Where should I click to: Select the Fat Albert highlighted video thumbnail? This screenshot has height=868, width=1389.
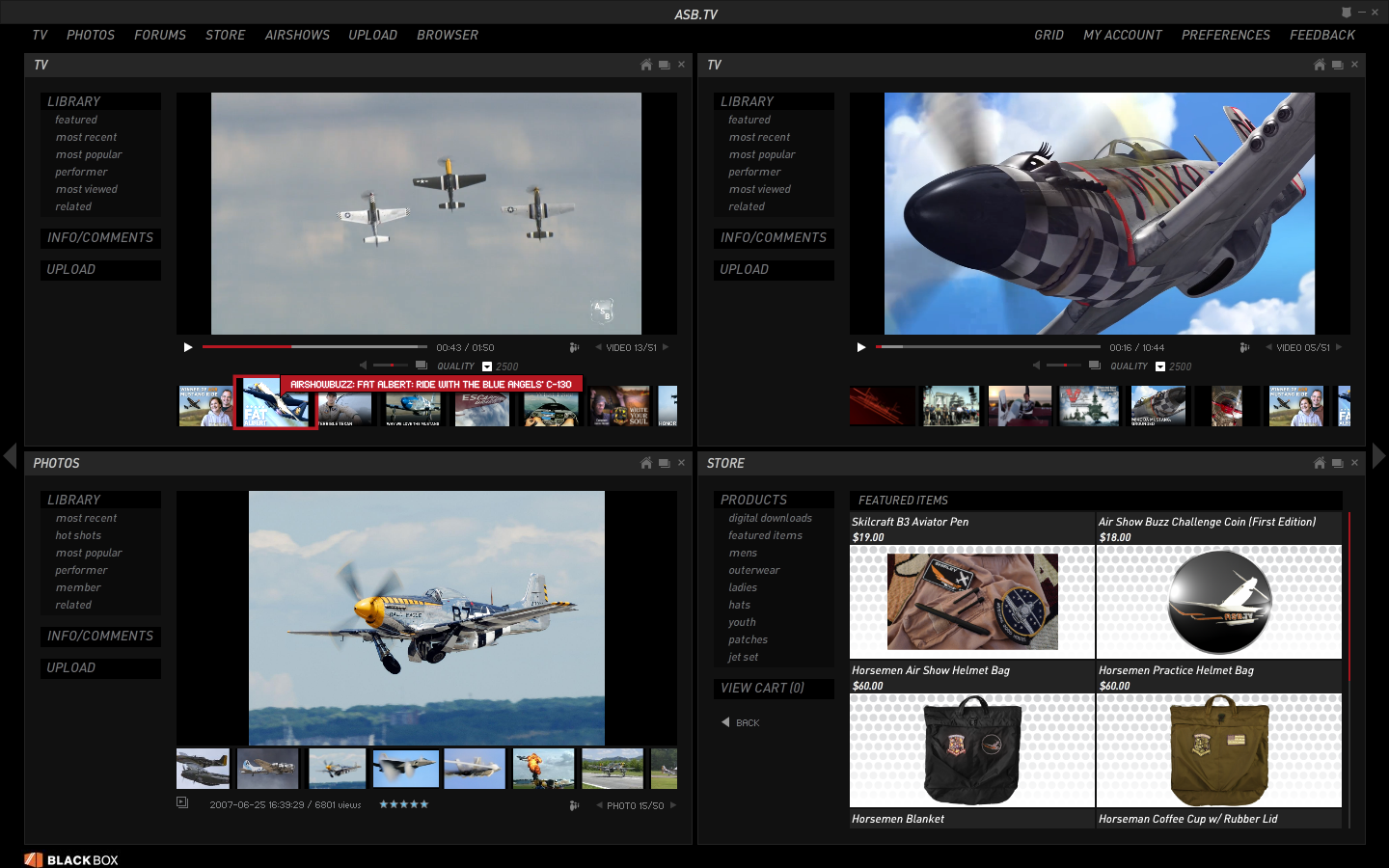tap(276, 403)
